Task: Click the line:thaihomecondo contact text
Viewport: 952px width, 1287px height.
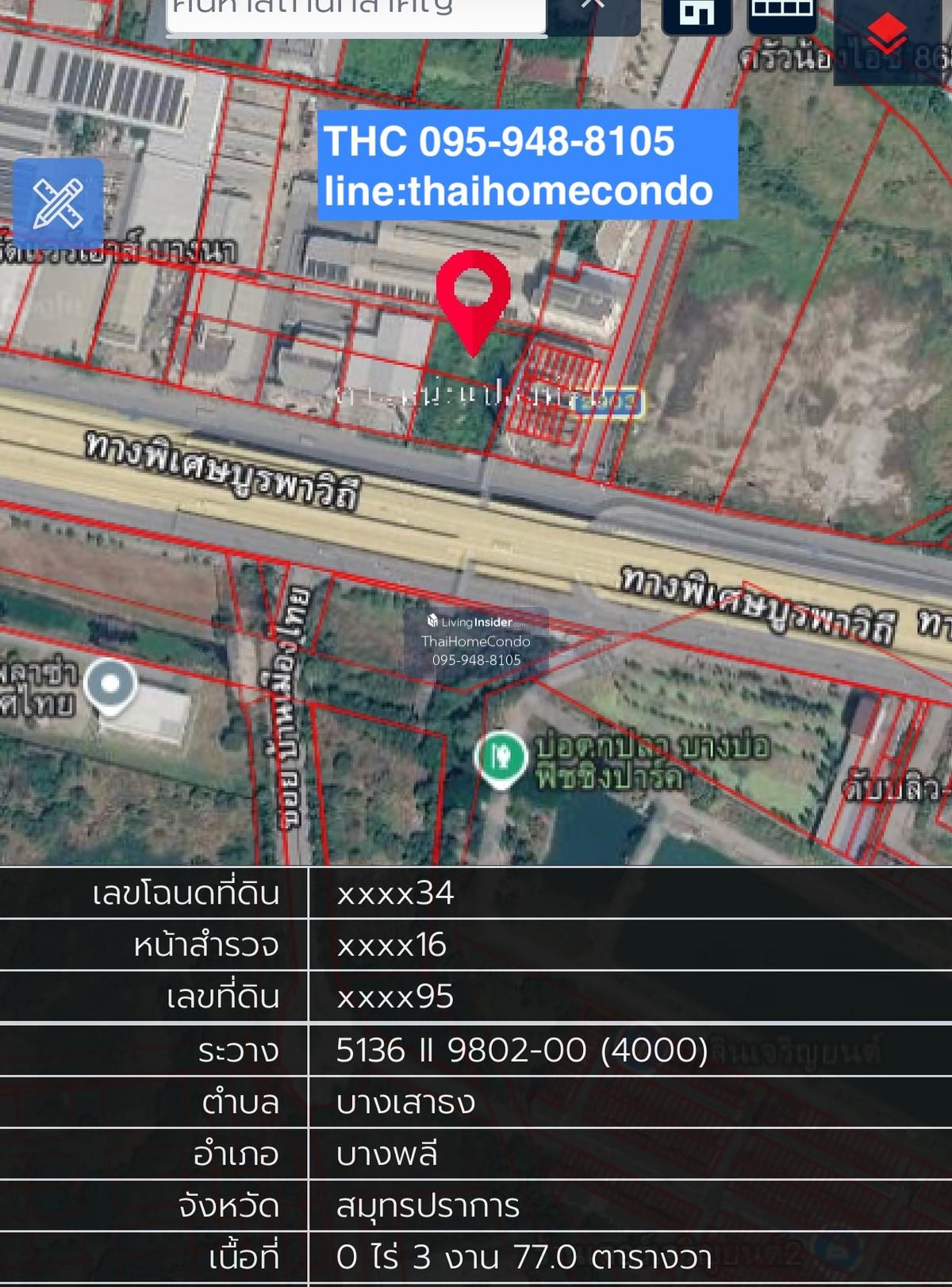Action: coord(518,191)
